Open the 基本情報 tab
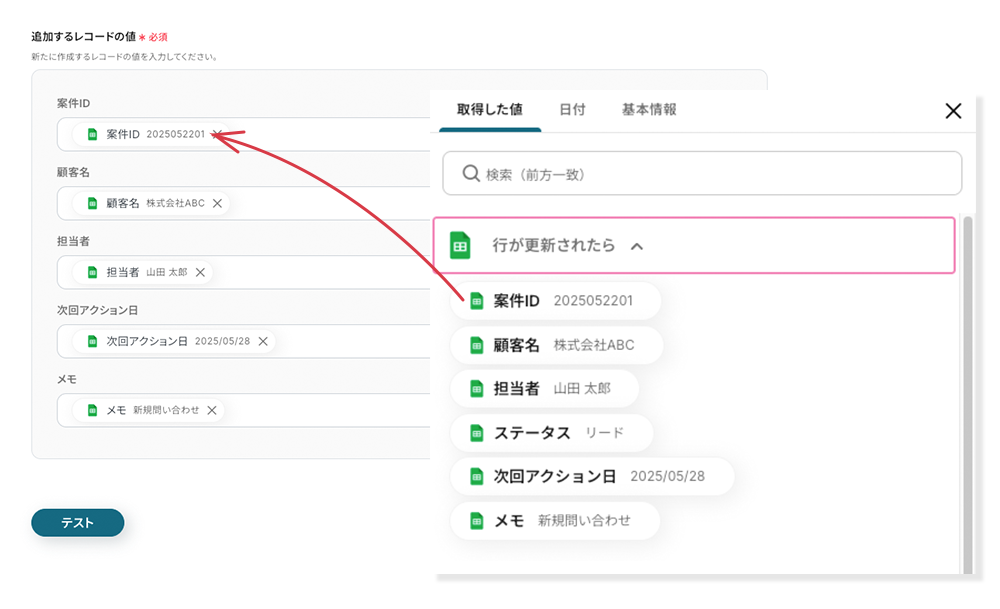The height and width of the screenshot is (609, 1000). (x=649, y=110)
